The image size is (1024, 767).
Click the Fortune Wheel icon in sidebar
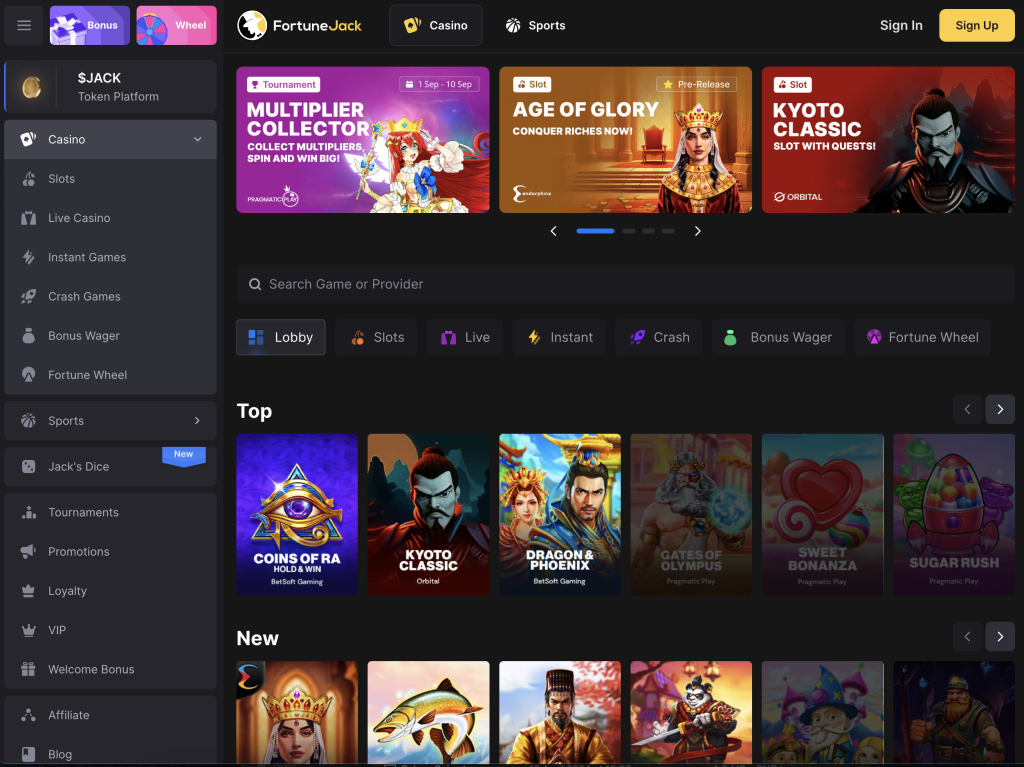(x=29, y=375)
